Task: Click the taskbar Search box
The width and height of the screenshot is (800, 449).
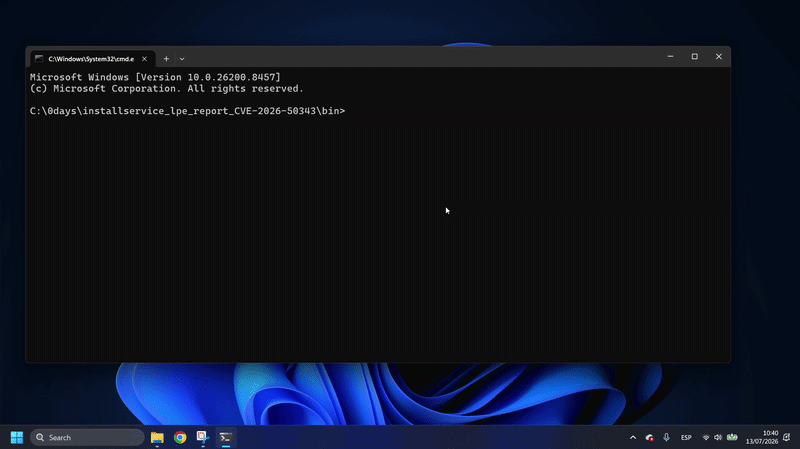Action: coord(87,437)
